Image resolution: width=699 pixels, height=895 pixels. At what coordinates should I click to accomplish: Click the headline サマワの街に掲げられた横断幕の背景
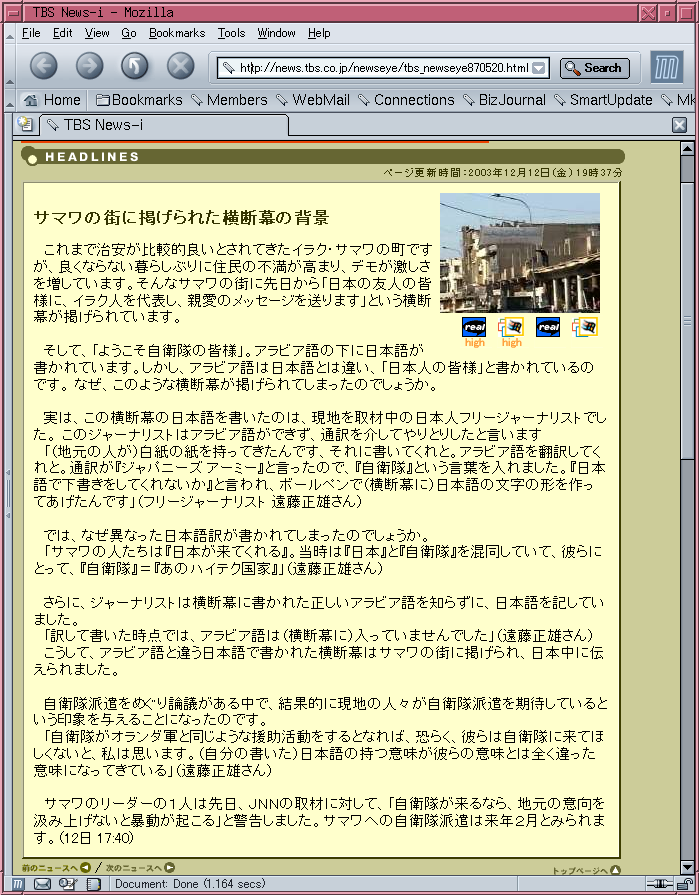point(181,217)
